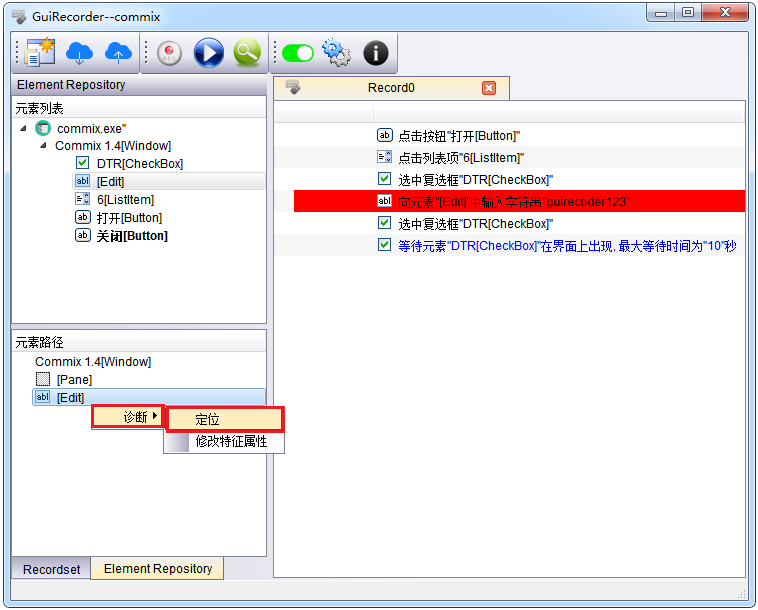Select the Record0 tab
758x610 pixels.
[x=391, y=88]
